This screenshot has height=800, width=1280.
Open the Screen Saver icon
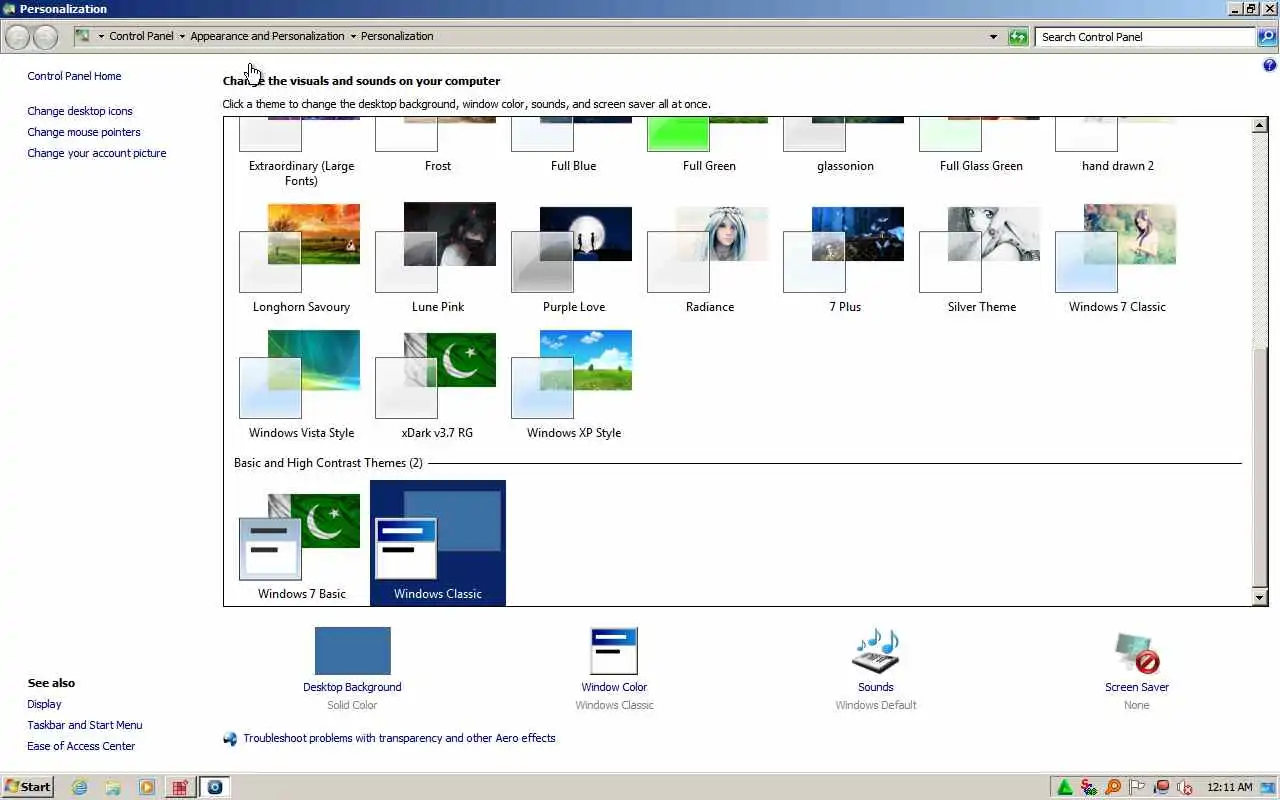pyautogui.click(x=1137, y=653)
